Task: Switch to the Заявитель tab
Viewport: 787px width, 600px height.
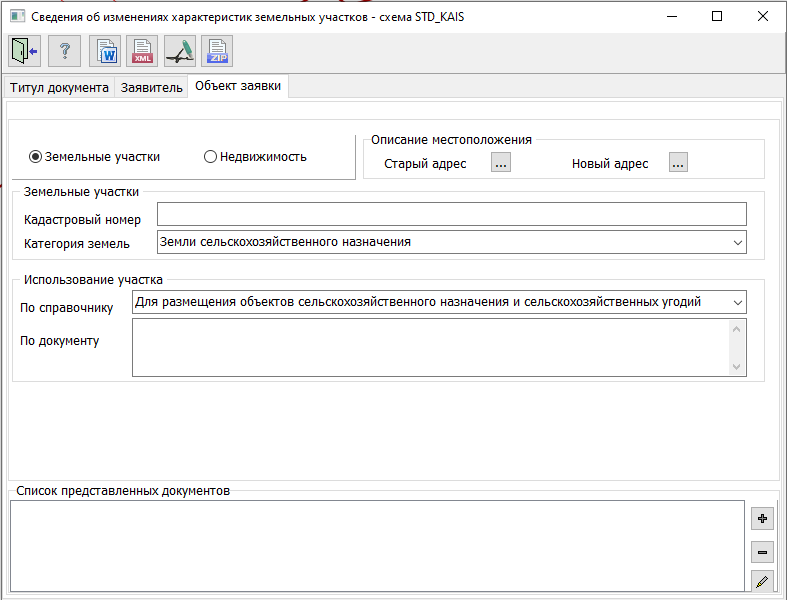Action: [152, 88]
